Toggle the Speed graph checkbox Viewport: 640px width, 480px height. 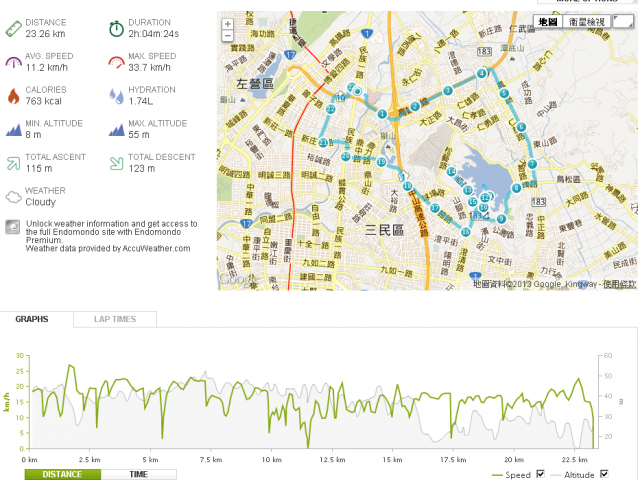coord(540,474)
